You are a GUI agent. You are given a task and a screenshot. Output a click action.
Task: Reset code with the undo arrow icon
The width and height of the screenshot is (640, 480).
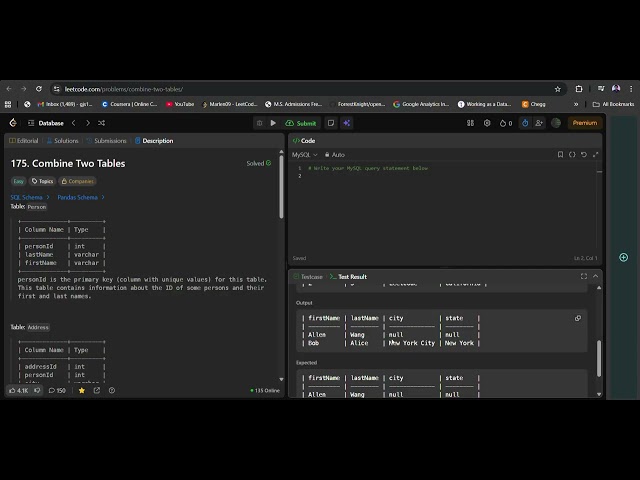584,155
